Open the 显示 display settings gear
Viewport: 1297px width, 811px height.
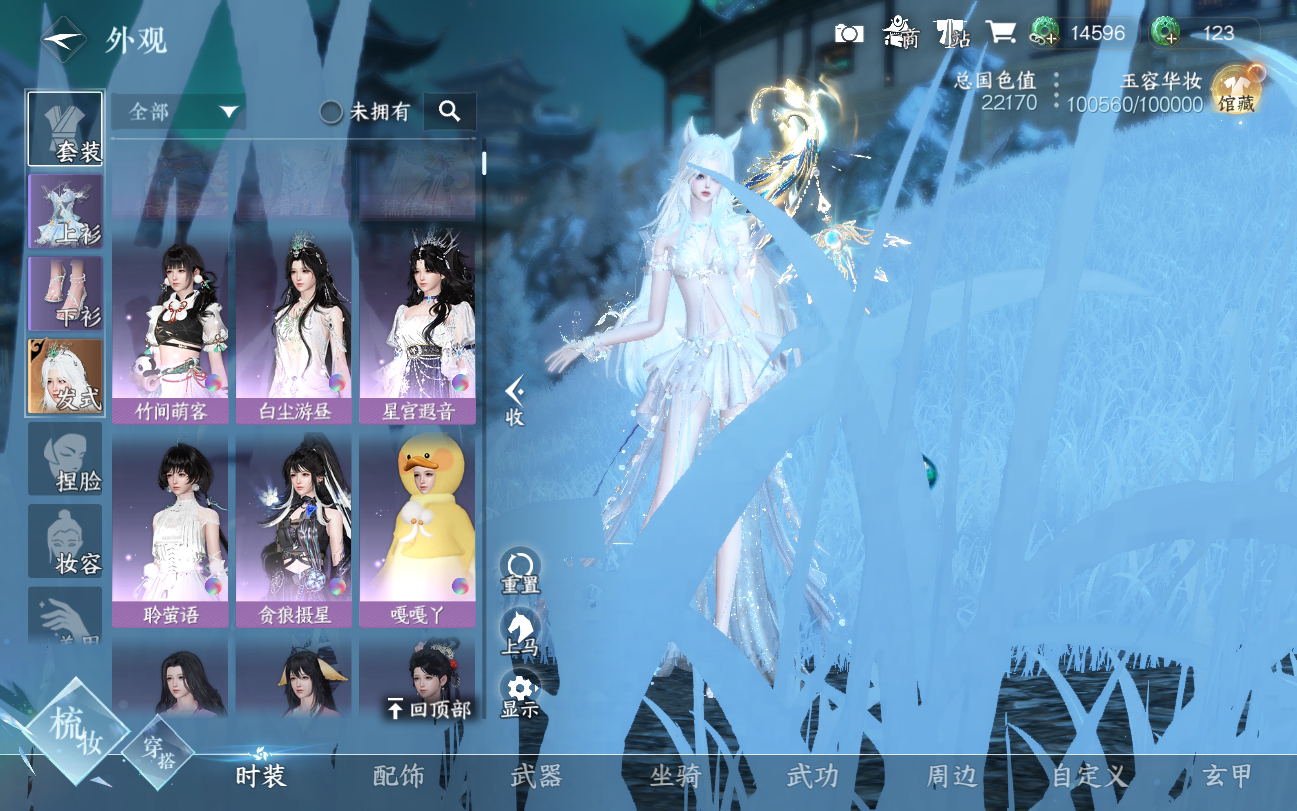tap(520, 696)
